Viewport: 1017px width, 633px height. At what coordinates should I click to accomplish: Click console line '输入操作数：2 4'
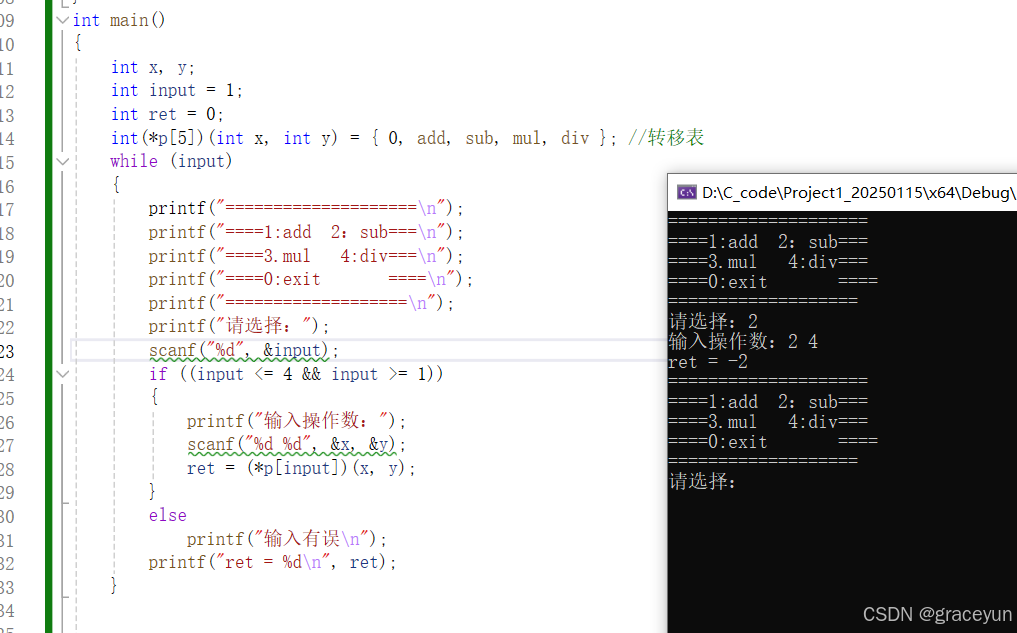pos(743,341)
